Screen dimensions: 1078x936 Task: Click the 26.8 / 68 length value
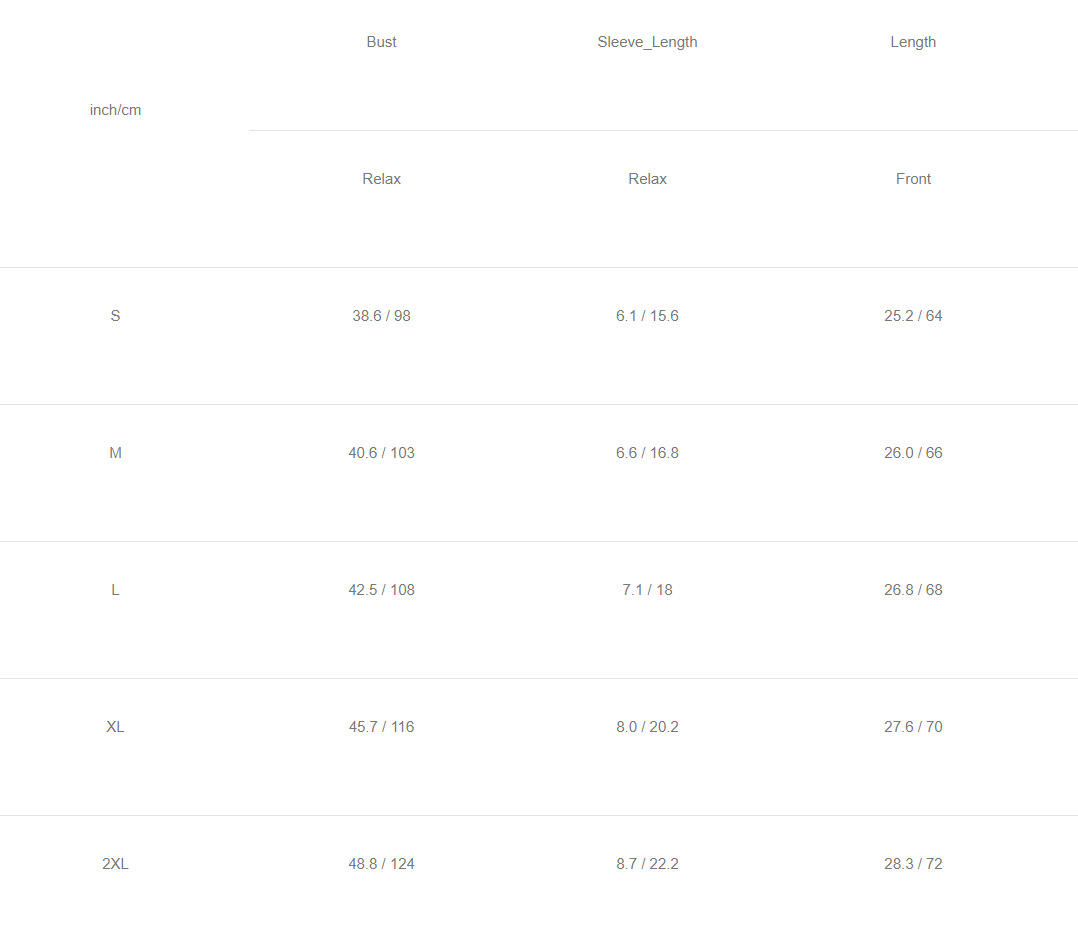click(x=913, y=590)
